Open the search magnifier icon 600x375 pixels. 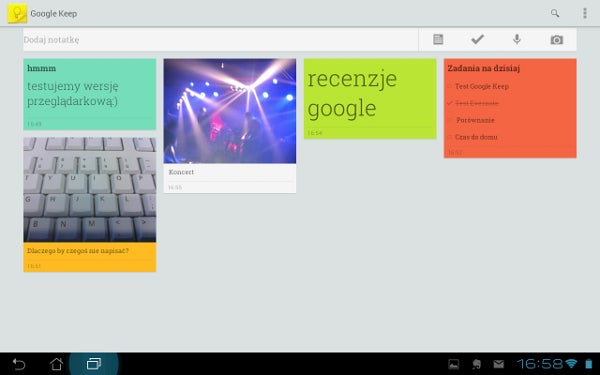point(555,13)
